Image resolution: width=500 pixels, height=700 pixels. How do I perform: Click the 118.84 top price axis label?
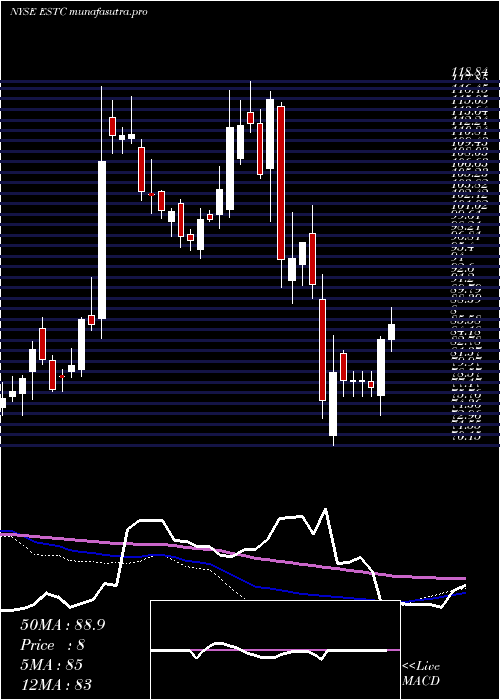click(x=468, y=71)
